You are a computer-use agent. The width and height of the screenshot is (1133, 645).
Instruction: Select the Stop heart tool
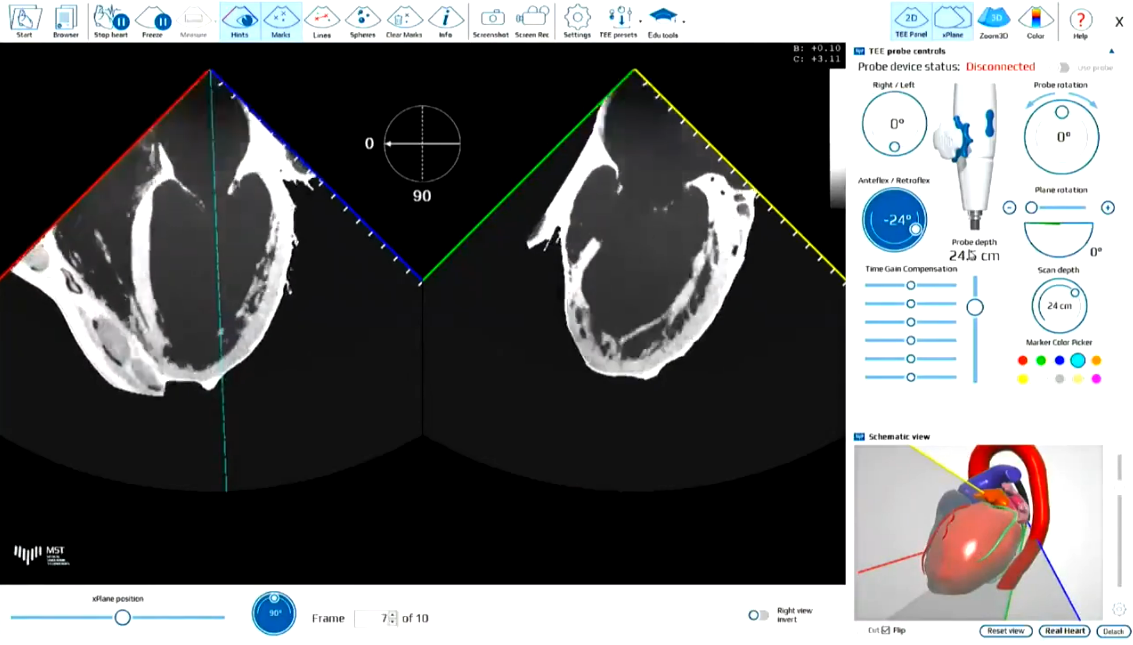(x=110, y=18)
